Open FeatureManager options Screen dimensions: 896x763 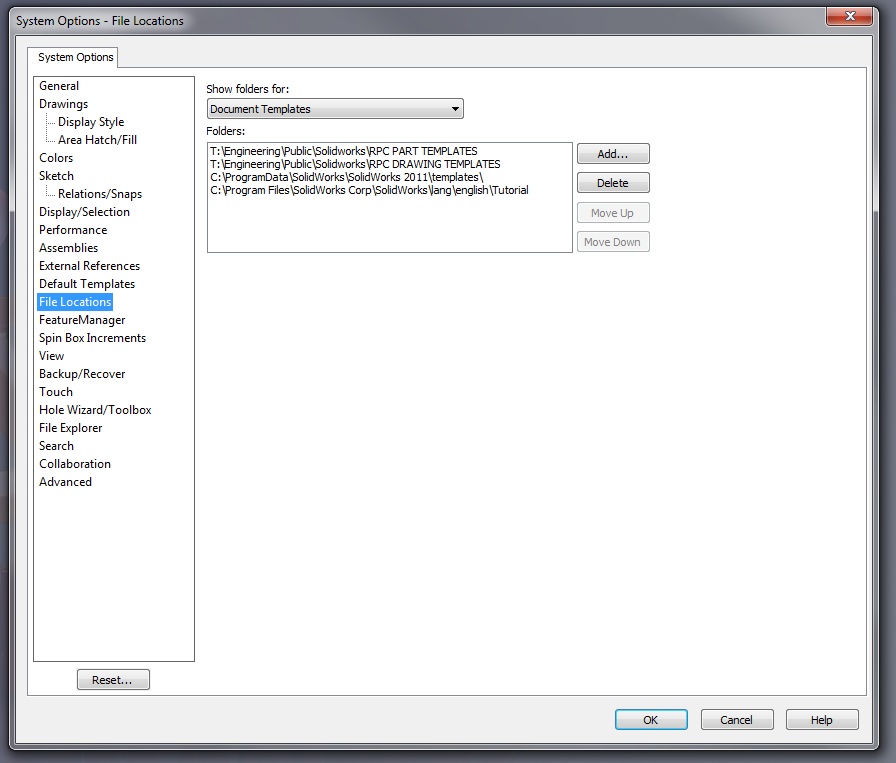(x=82, y=319)
